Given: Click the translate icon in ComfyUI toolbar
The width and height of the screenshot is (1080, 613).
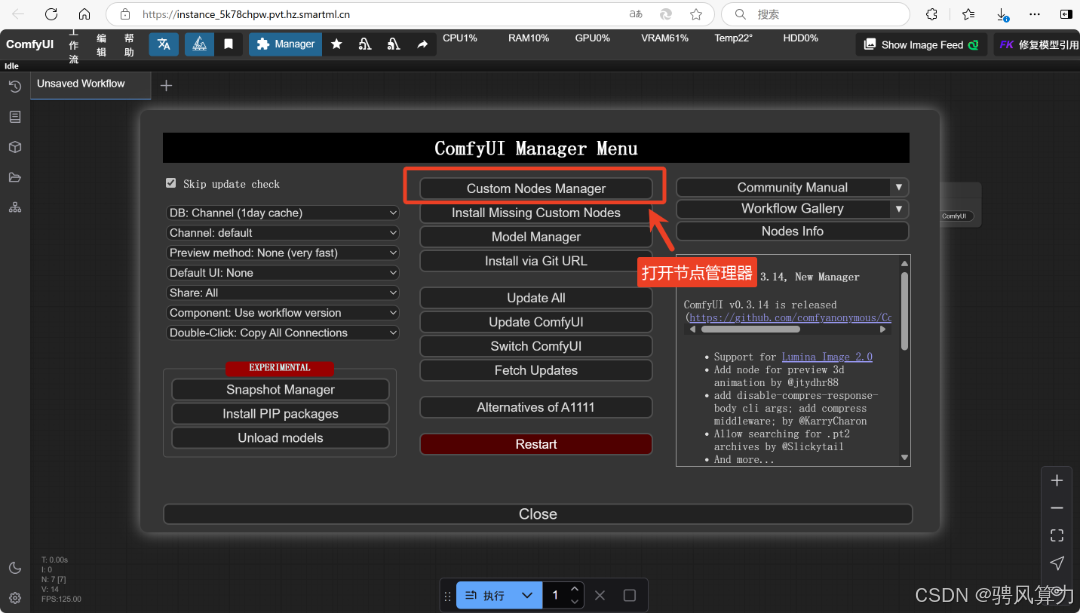Looking at the screenshot, I should 164,44.
